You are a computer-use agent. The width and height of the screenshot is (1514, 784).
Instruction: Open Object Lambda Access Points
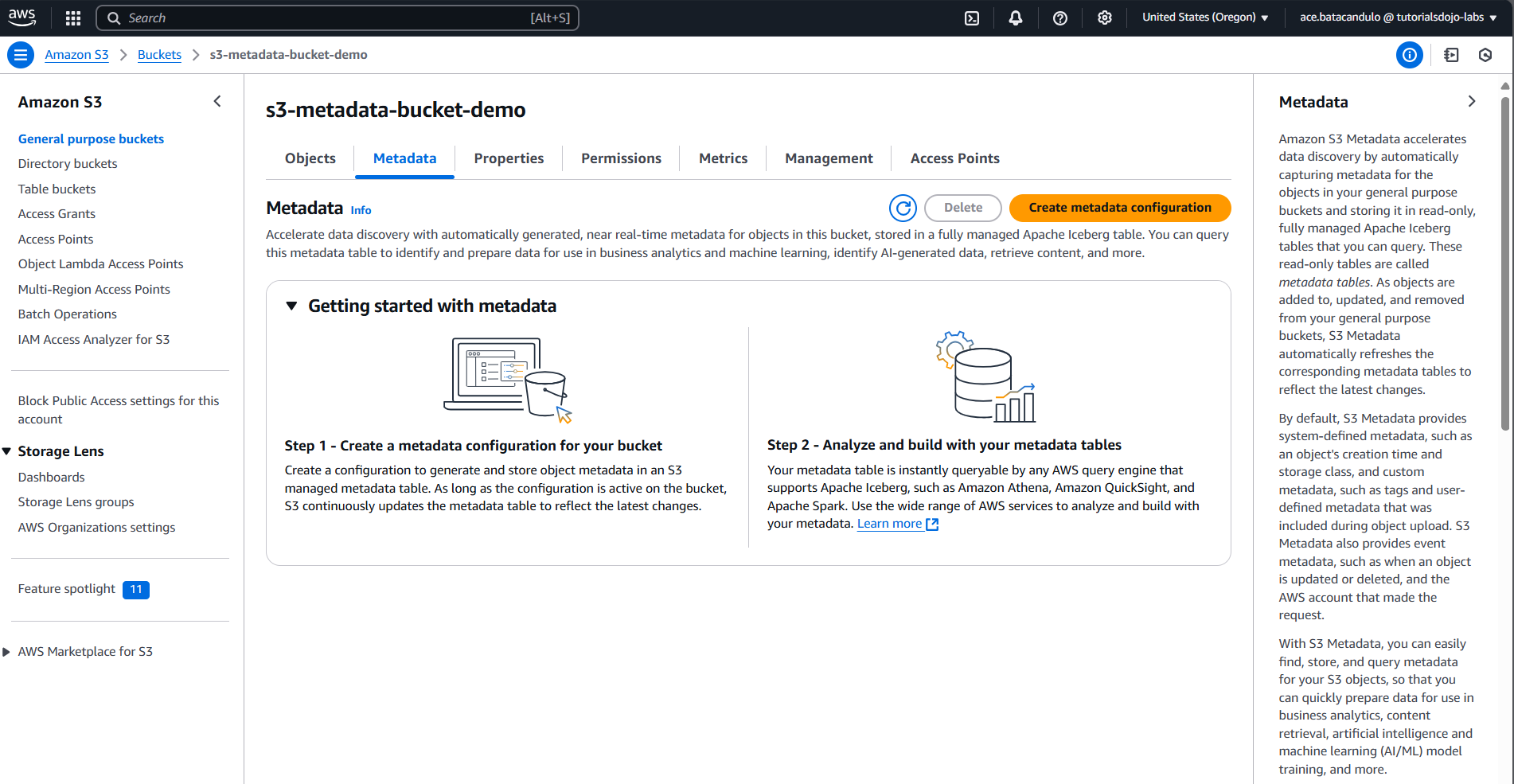click(x=100, y=264)
